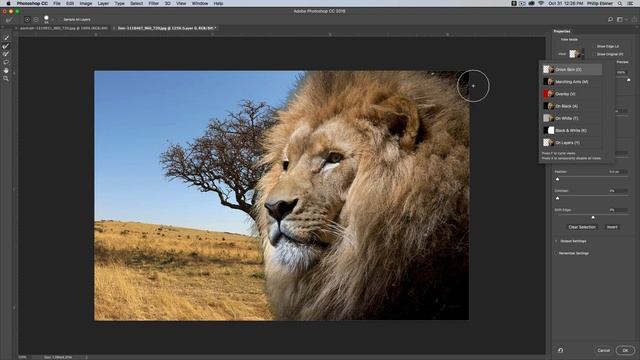Open the Image menu
This screenshot has width=640, height=360.
click(86, 3)
